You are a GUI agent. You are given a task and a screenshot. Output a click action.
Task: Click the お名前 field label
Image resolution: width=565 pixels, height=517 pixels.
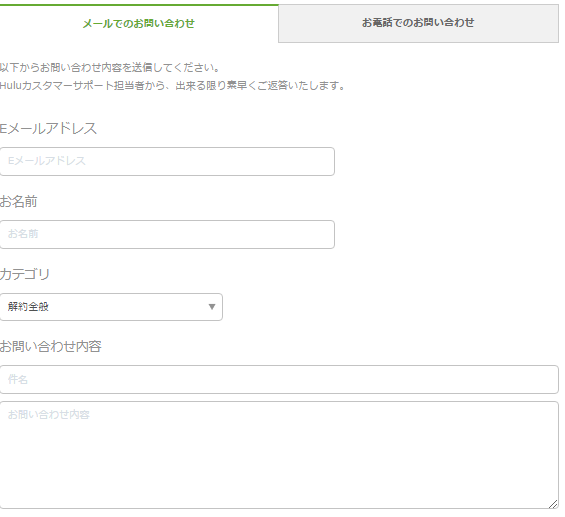pos(18,201)
